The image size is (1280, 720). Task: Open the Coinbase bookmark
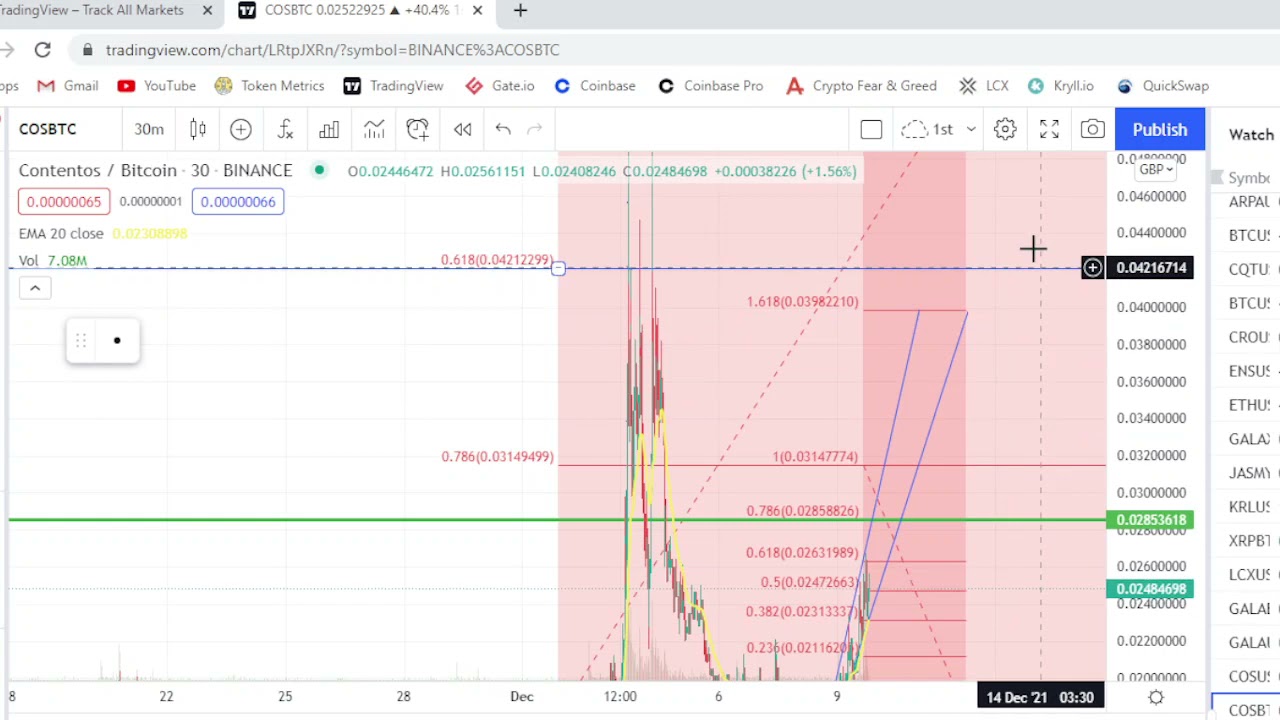594,86
